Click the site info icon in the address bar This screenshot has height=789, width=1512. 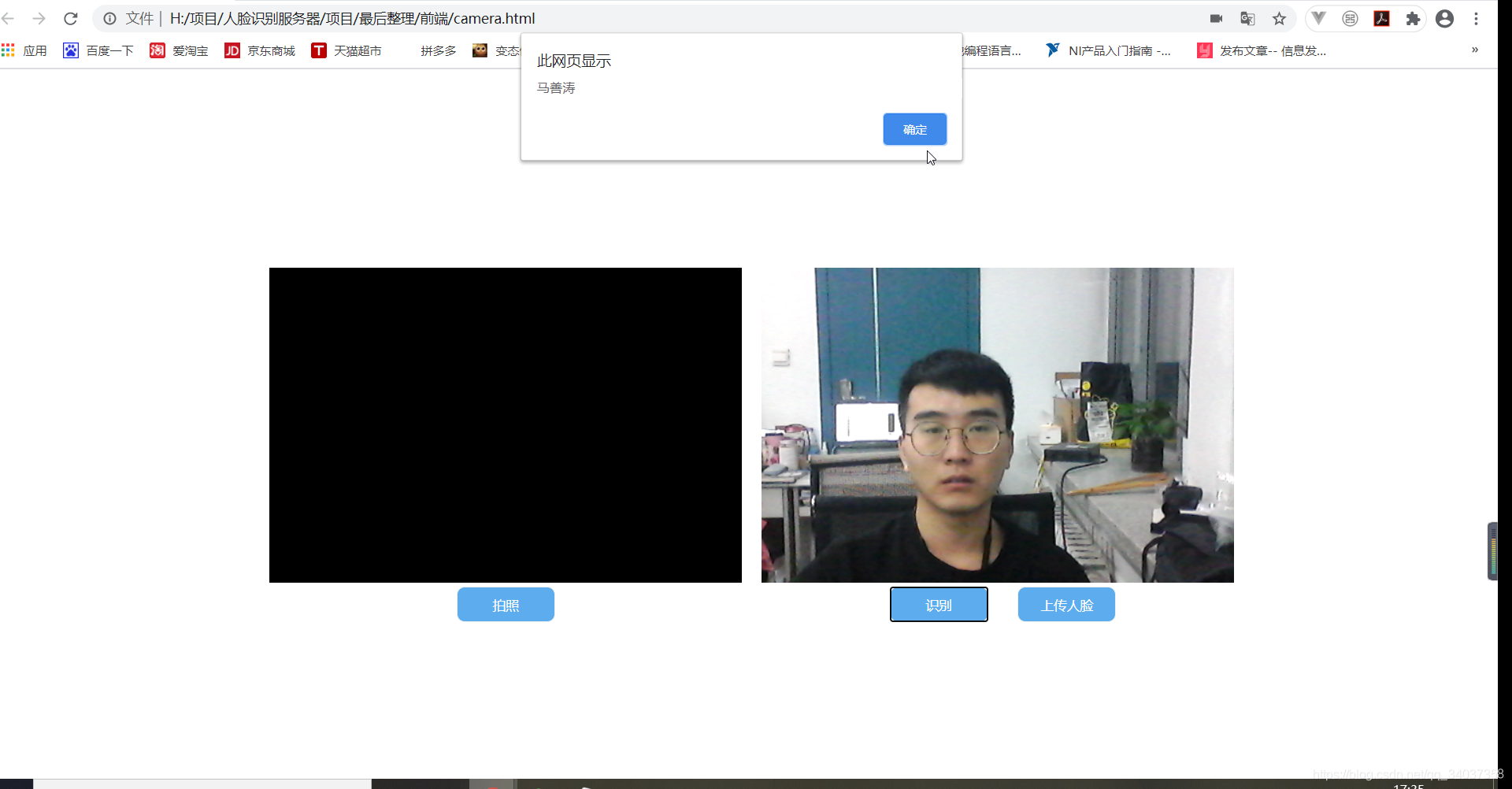[x=109, y=18]
